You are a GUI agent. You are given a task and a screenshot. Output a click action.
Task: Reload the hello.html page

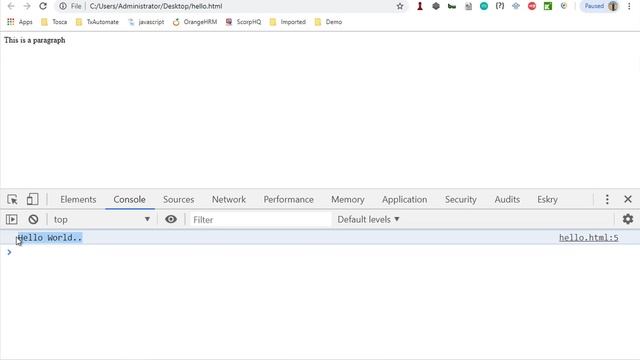pyautogui.click(x=43, y=6)
